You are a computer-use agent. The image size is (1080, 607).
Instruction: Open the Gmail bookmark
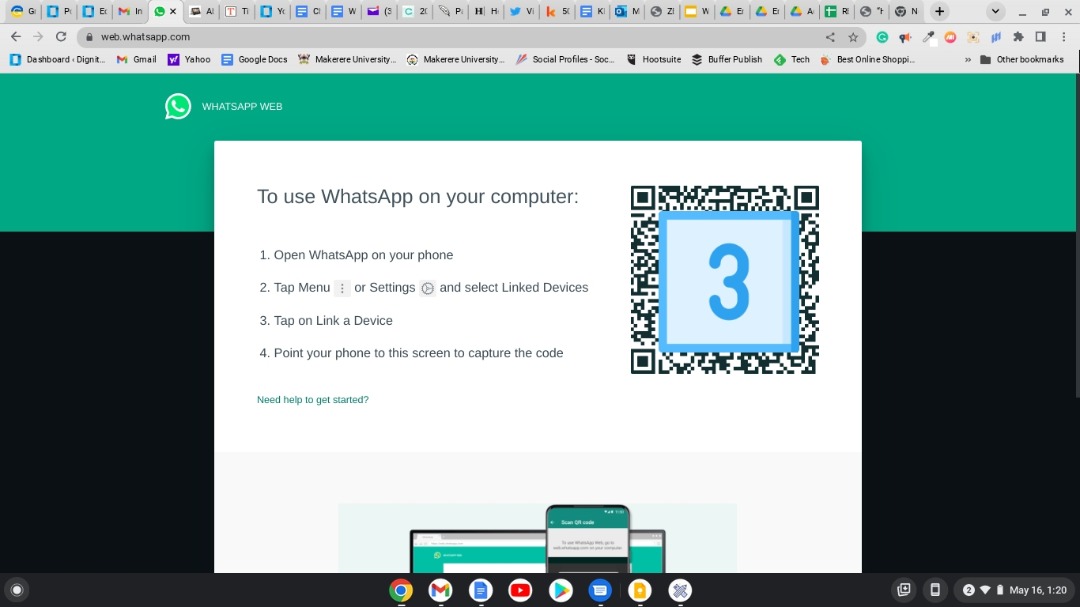(136, 59)
